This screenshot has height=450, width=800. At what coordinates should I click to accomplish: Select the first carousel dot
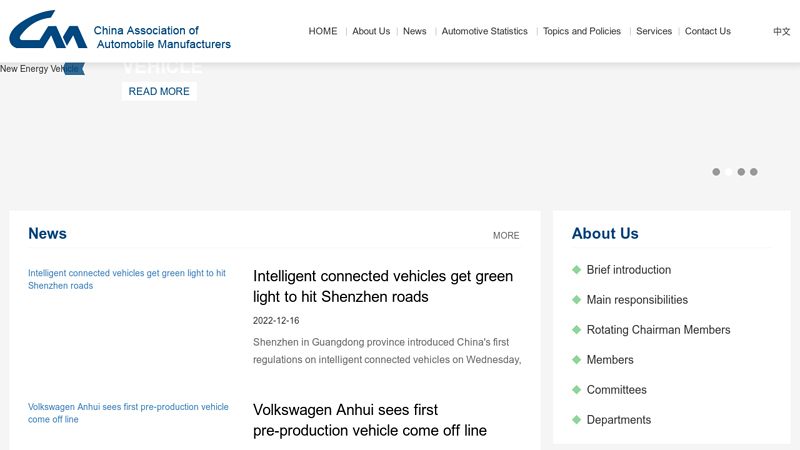716,172
